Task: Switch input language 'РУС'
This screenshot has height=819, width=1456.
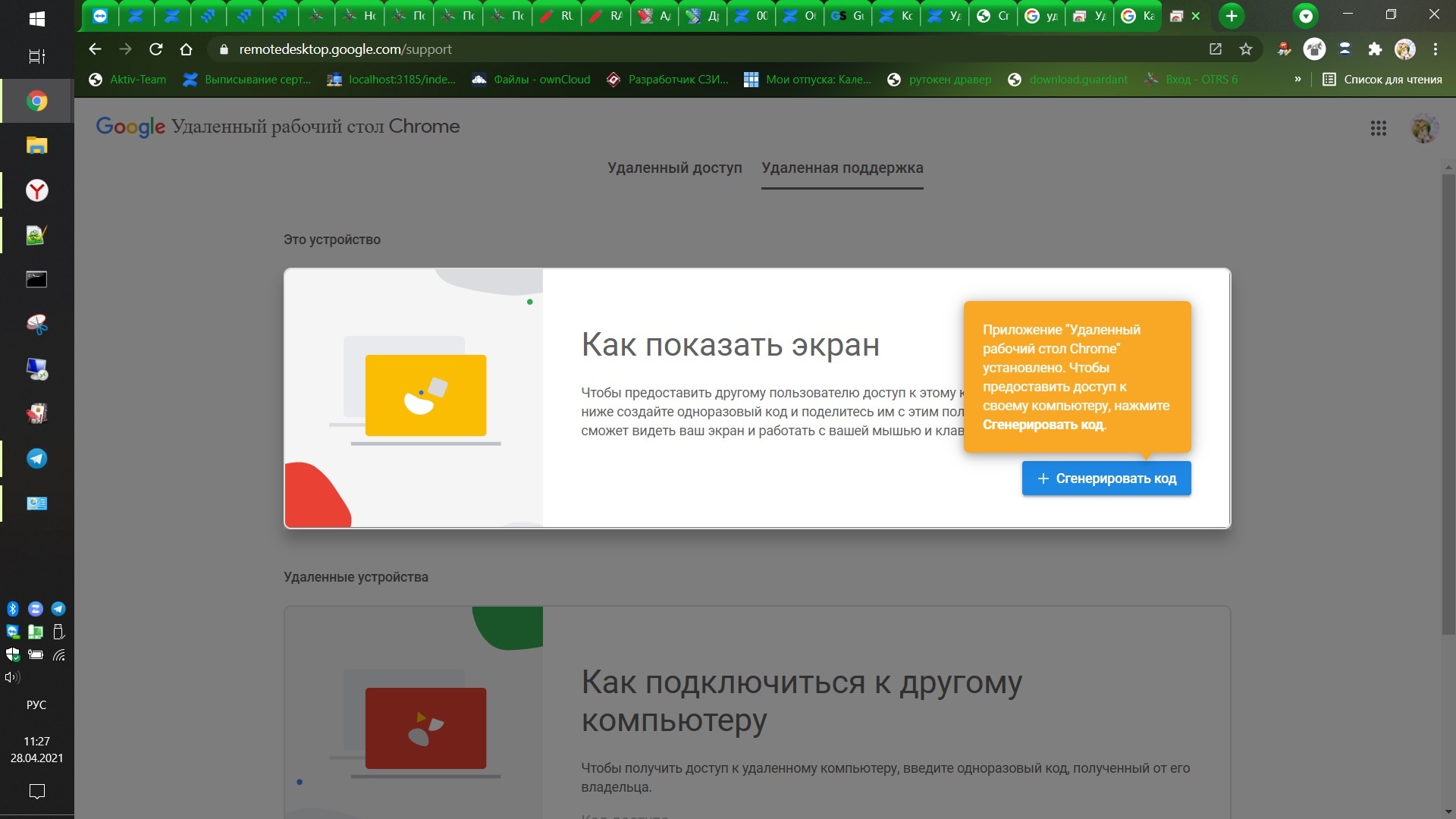Action: [x=36, y=704]
